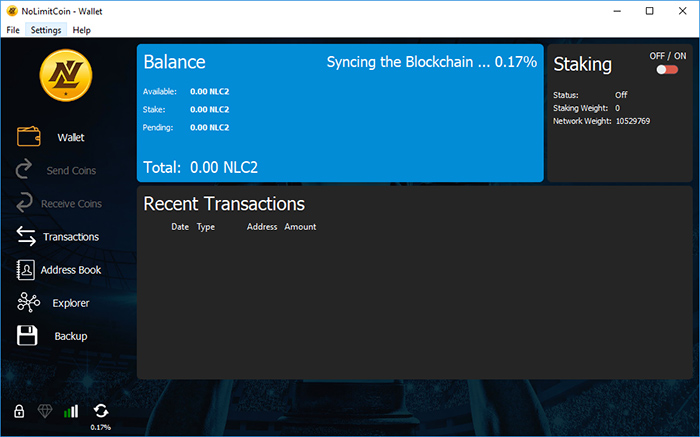This screenshot has width=700, height=437.
Task: Click the Address column header
Action: point(262,227)
